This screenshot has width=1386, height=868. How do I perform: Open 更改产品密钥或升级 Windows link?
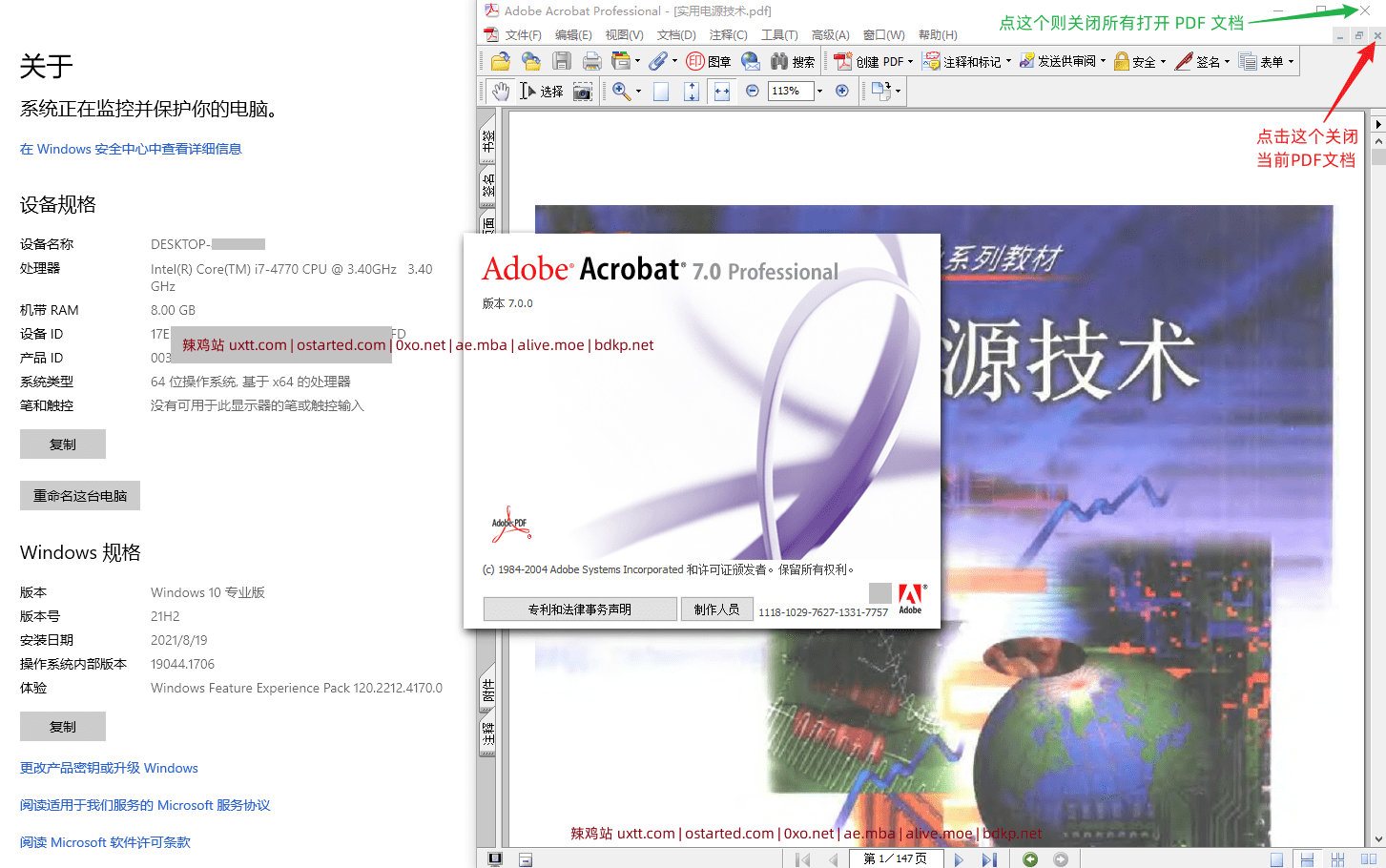pyautogui.click(x=109, y=768)
